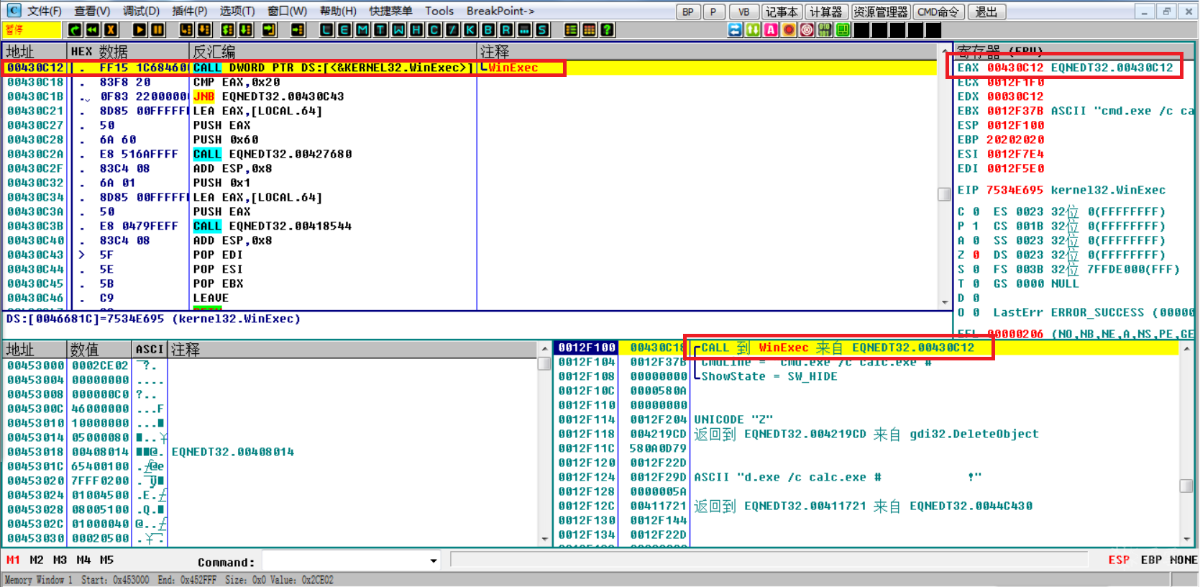
Task: Open the 调试(D) menu
Action: click(x=141, y=11)
